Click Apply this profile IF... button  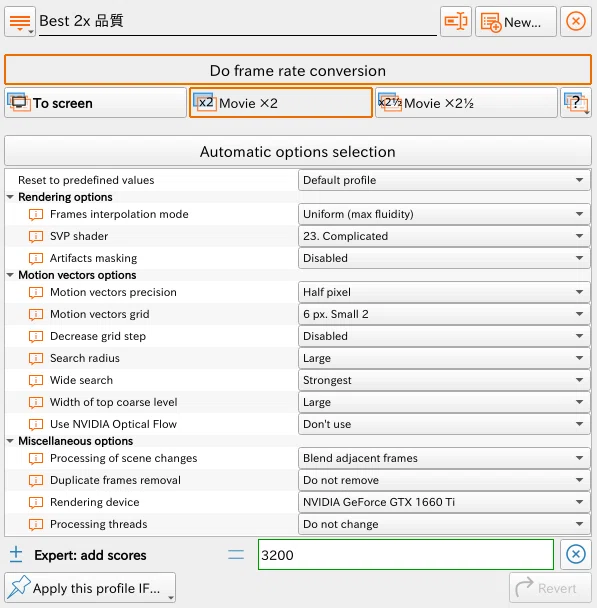point(90,588)
